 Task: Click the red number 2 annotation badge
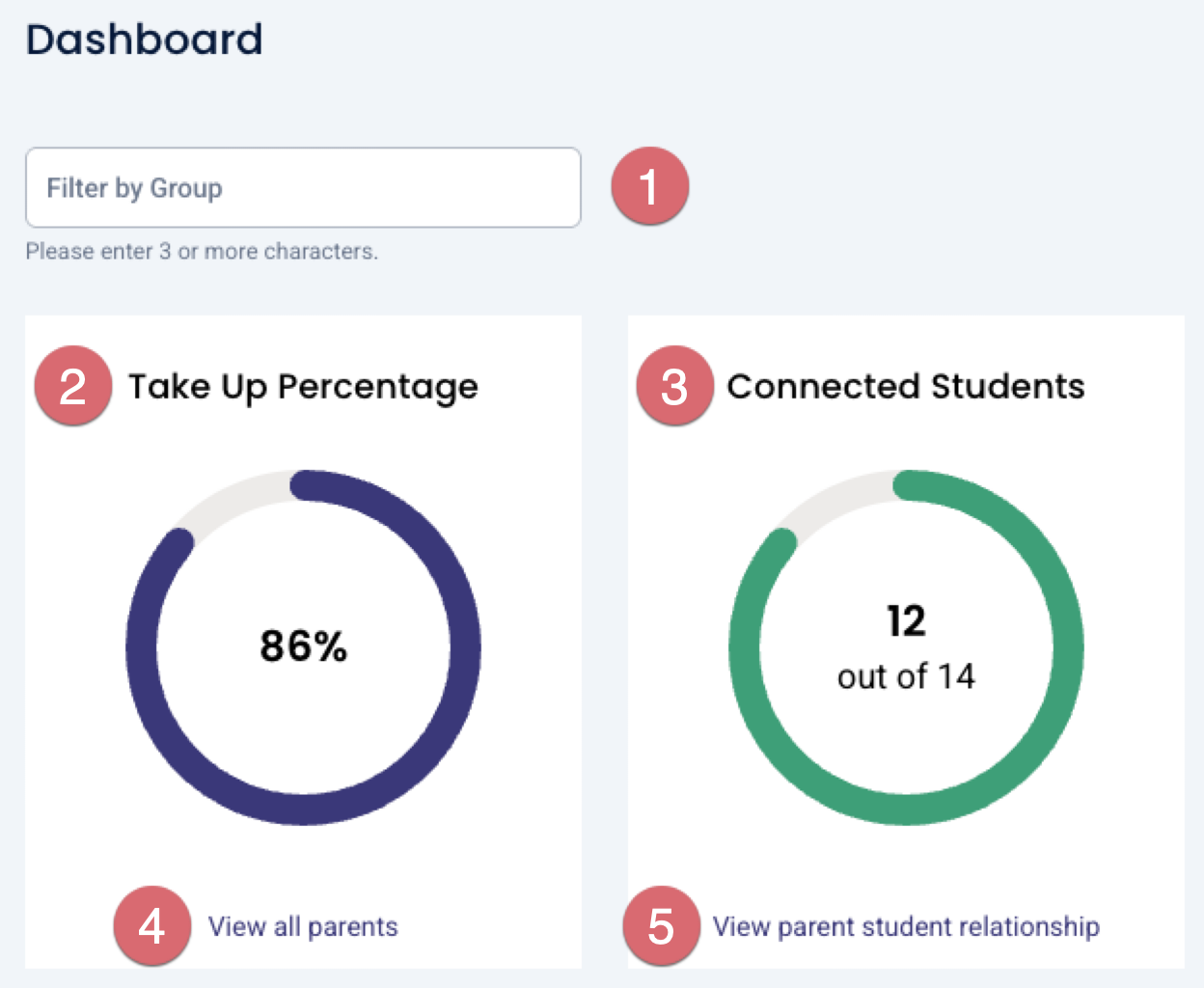[73, 386]
